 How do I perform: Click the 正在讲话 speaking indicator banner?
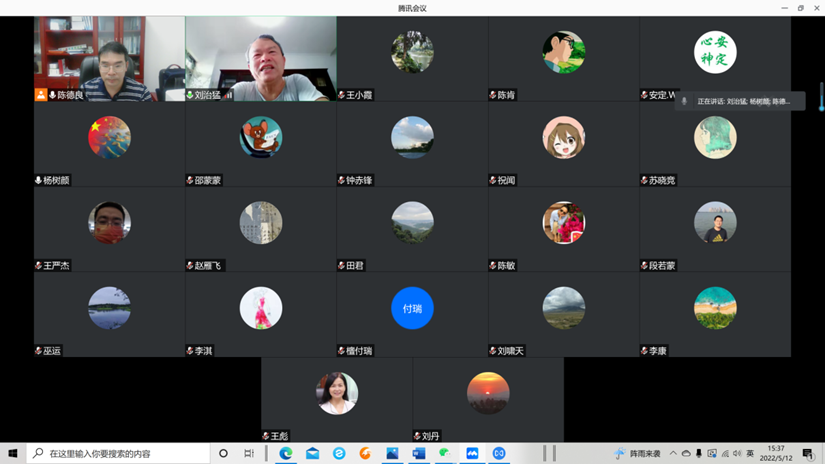pos(740,101)
